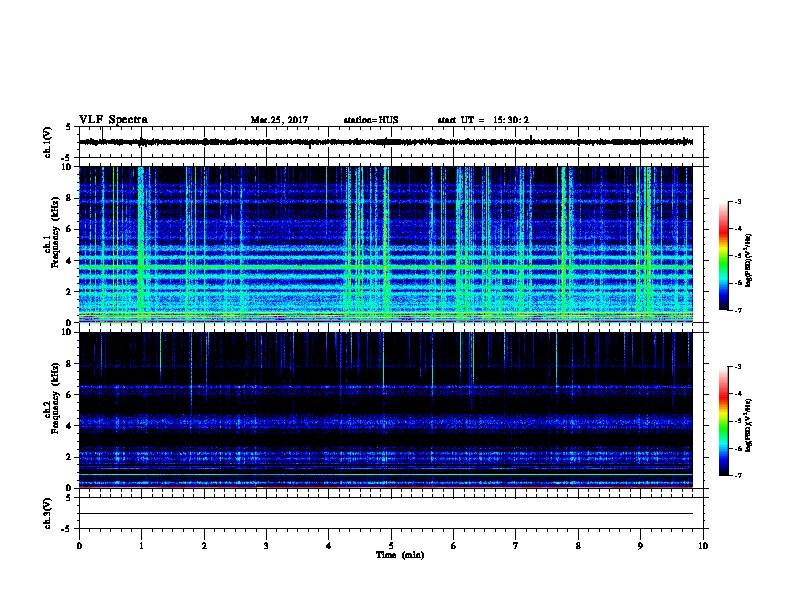The width and height of the screenshot is (792, 612).
Task: Click the '3' tick on Time axis
Action: pos(266,545)
